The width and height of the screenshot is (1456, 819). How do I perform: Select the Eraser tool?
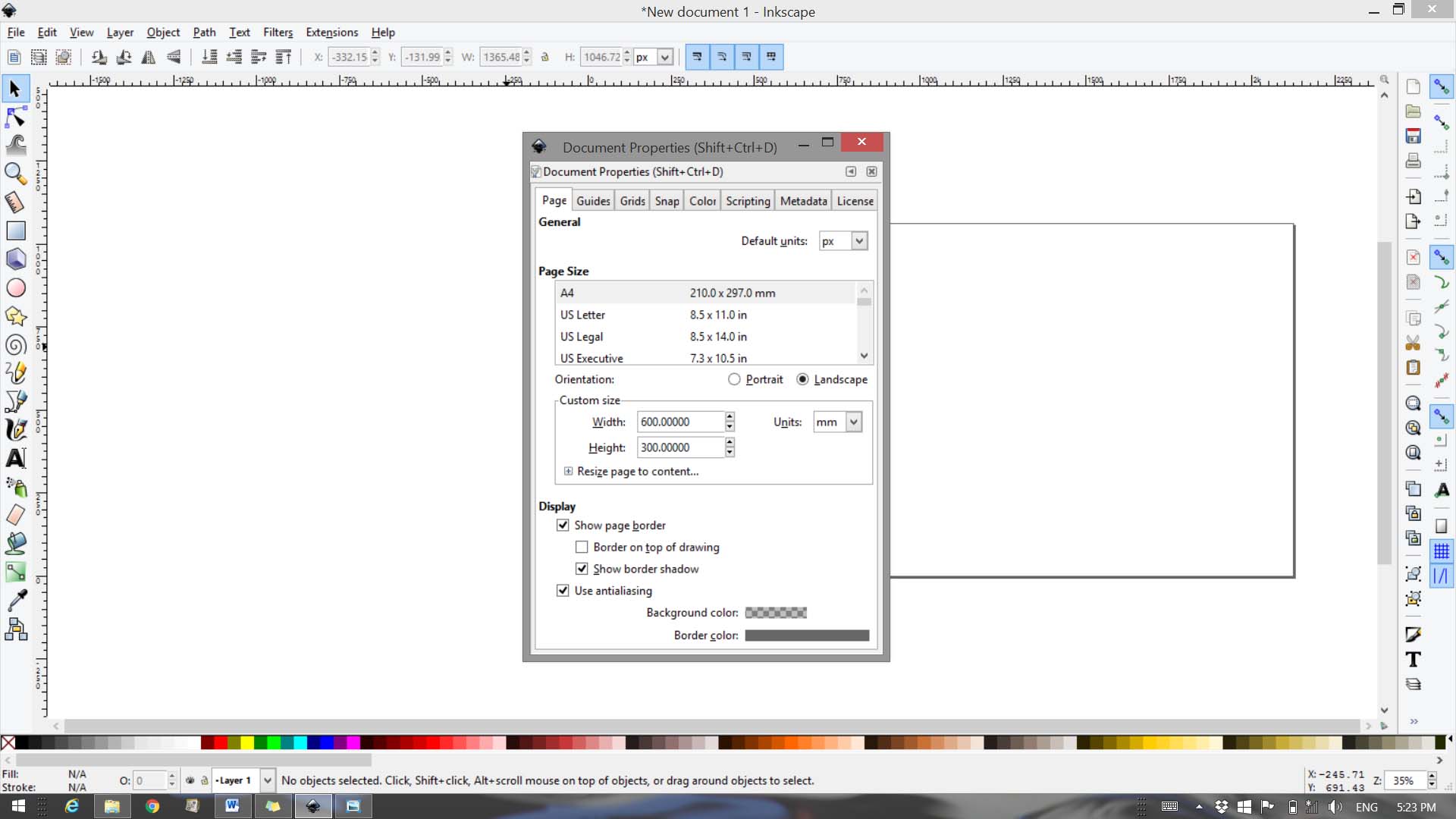pyautogui.click(x=15, y=515)
